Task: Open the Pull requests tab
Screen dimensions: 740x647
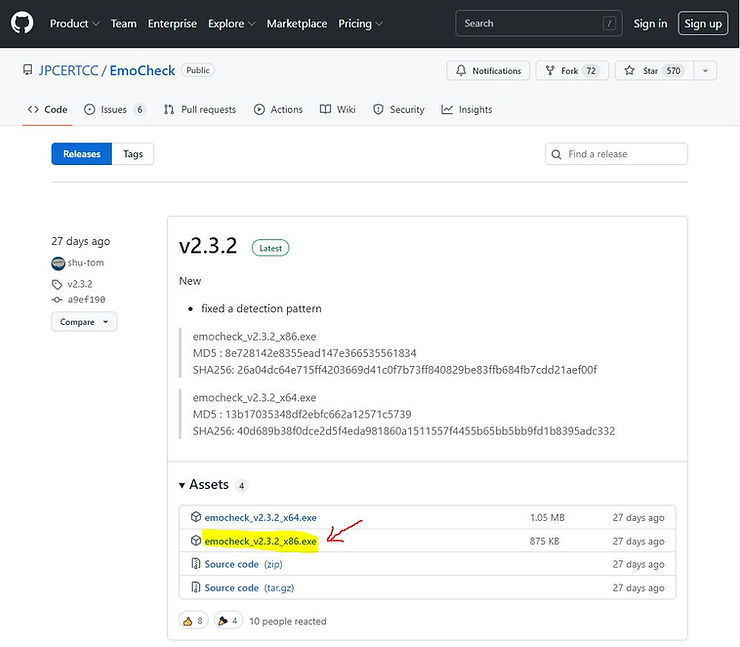Action: tap(200, 109)
